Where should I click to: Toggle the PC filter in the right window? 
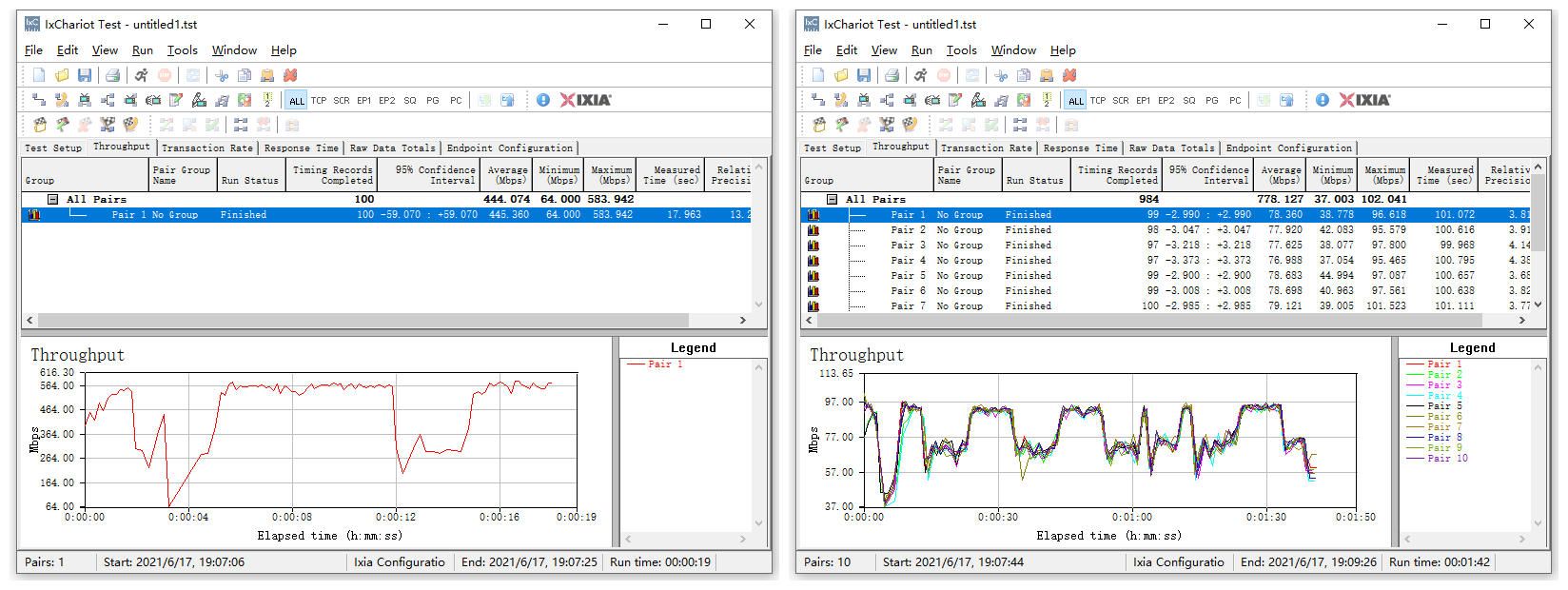(x=1235, y=100)
